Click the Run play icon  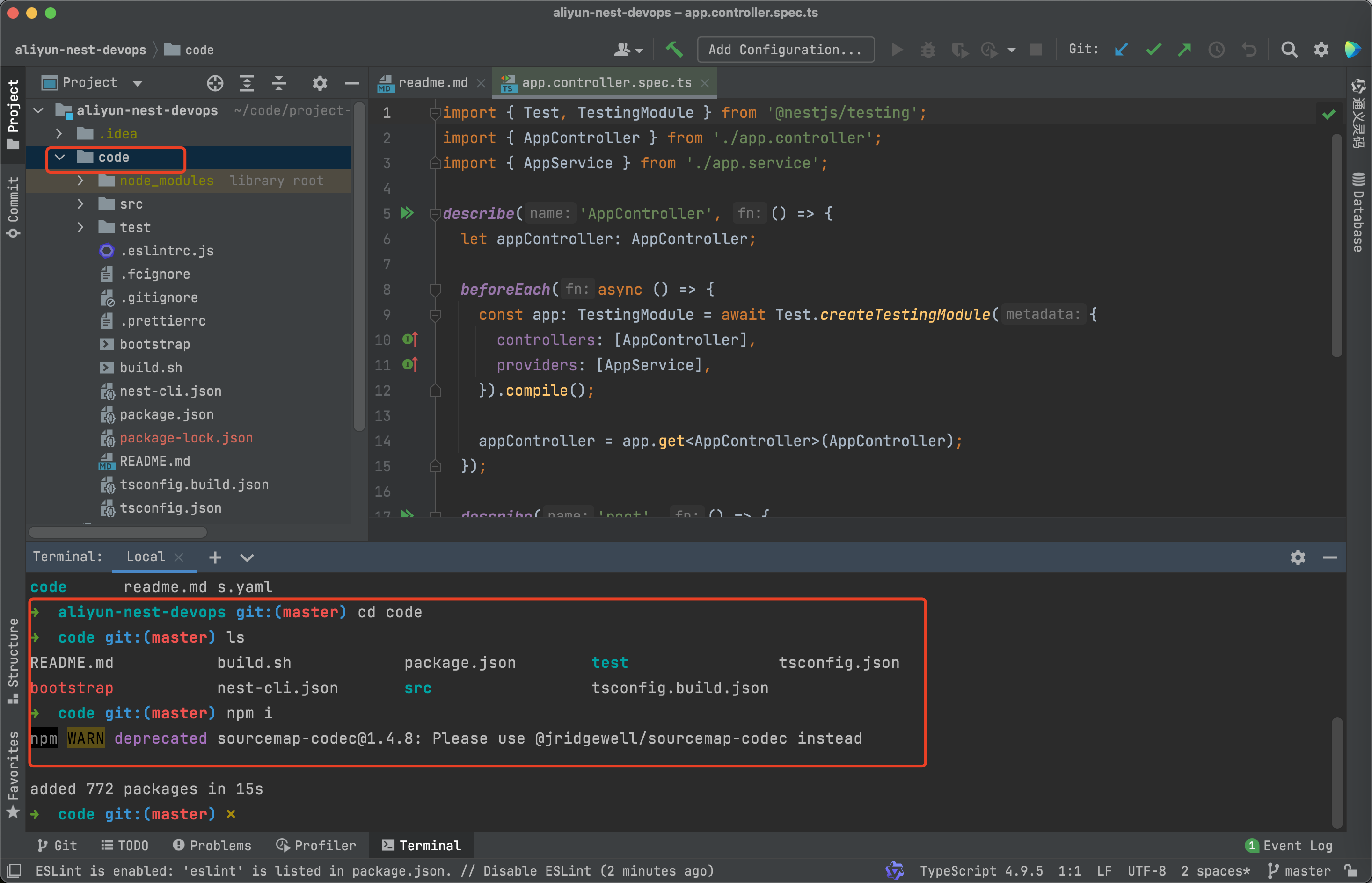(897, 50)
